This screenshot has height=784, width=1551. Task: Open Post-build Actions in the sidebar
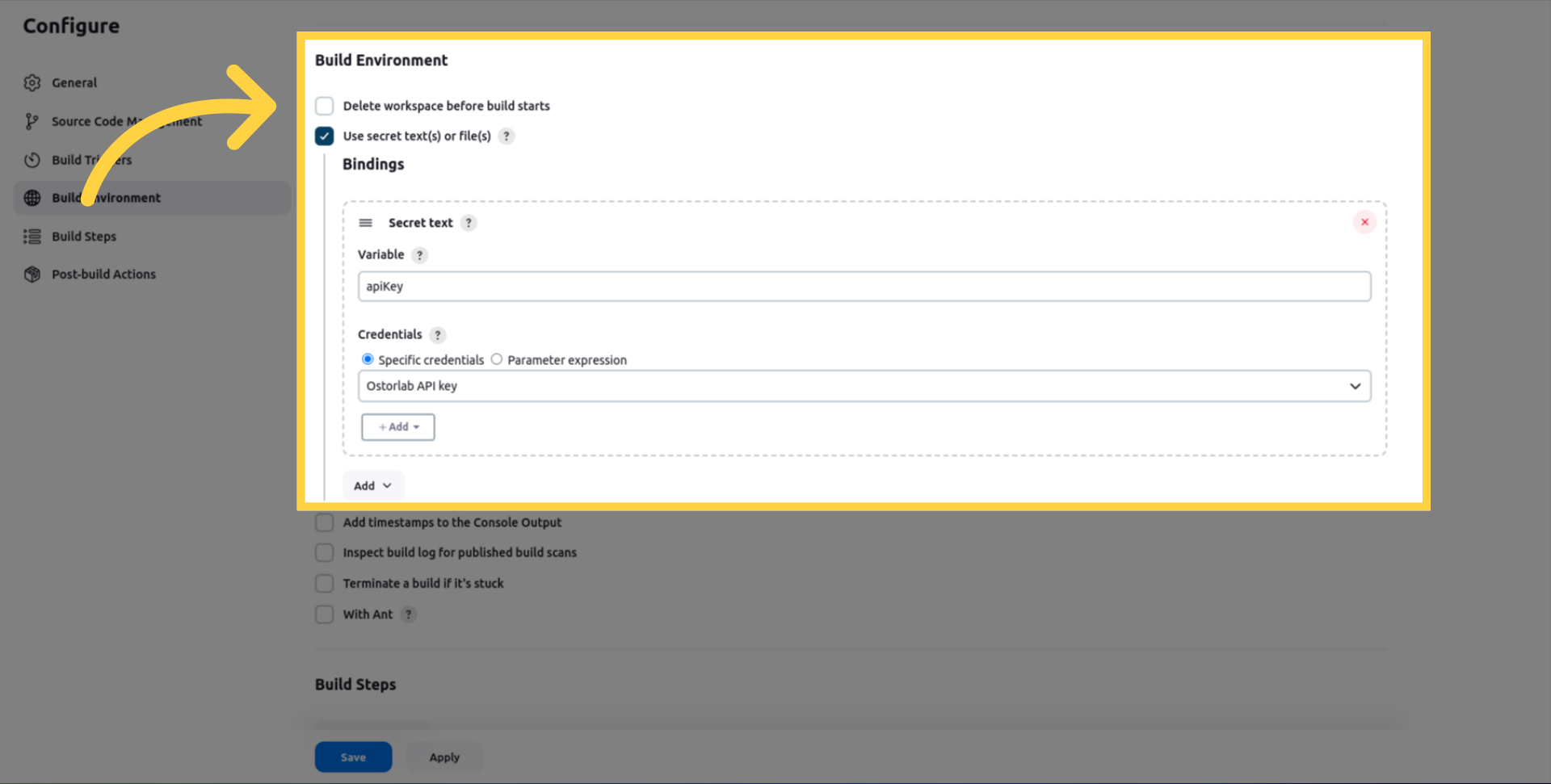click(103, 275)
